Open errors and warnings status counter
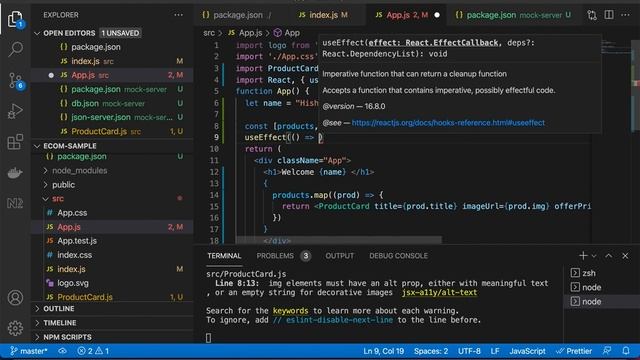This screenshot has height=360, width=640. (x=93, y=351)
